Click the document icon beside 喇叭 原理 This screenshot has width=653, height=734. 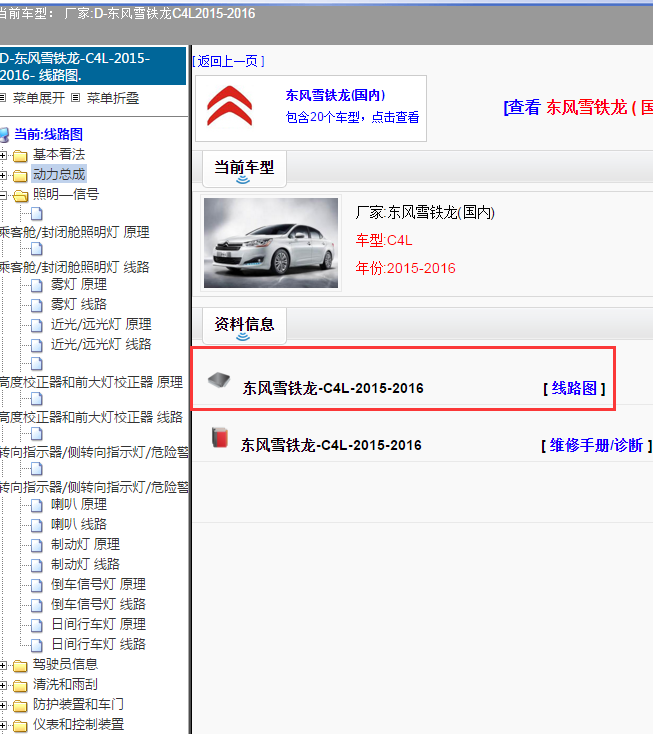click(x=37, y=505)
